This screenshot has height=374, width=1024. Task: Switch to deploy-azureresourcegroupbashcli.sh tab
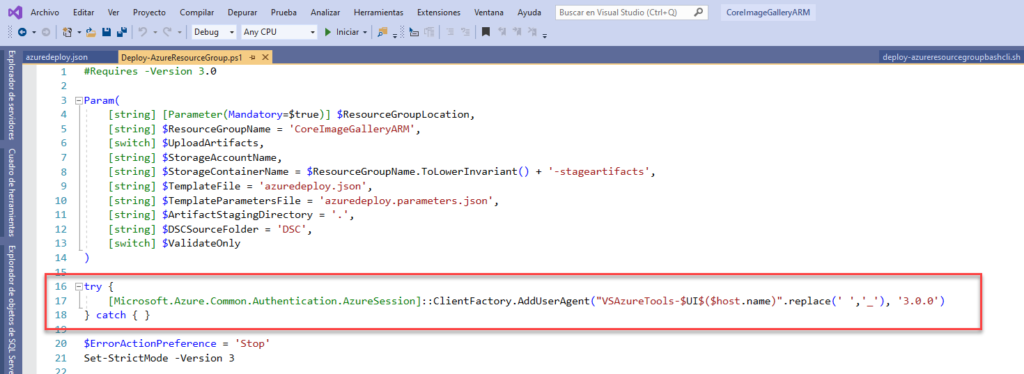[950, 57]
